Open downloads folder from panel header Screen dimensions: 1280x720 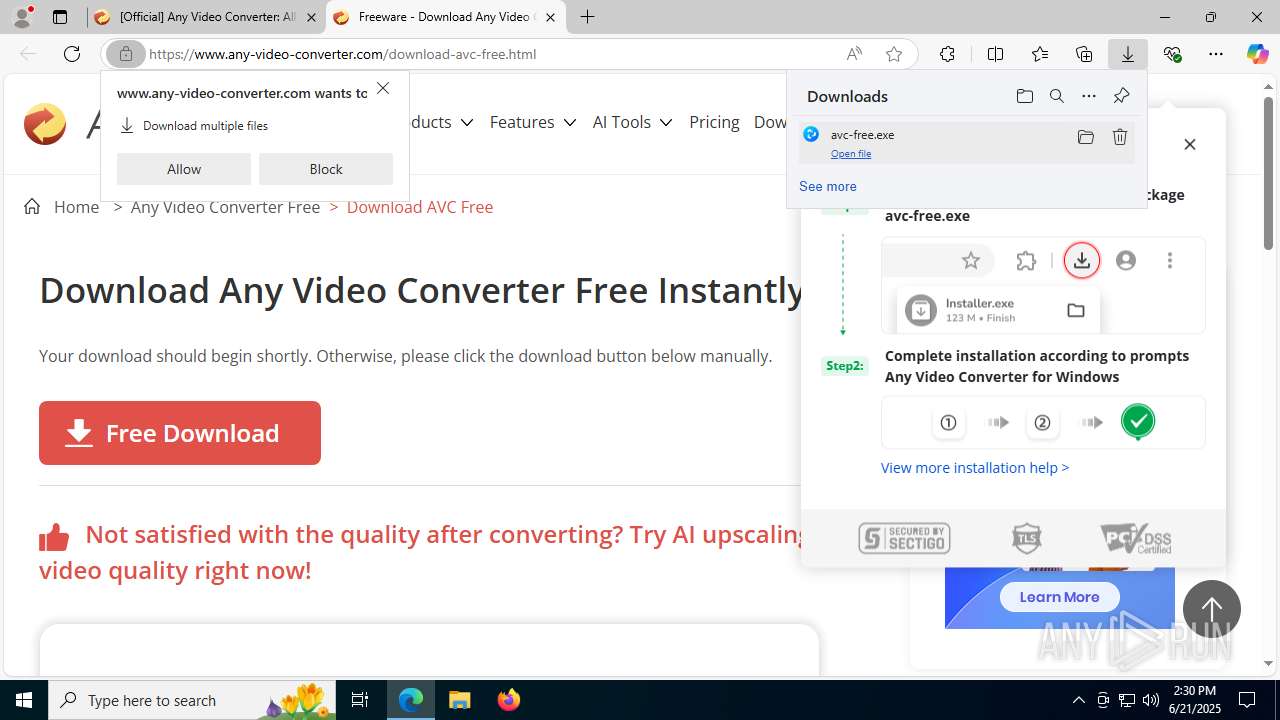pos(1024,96)
